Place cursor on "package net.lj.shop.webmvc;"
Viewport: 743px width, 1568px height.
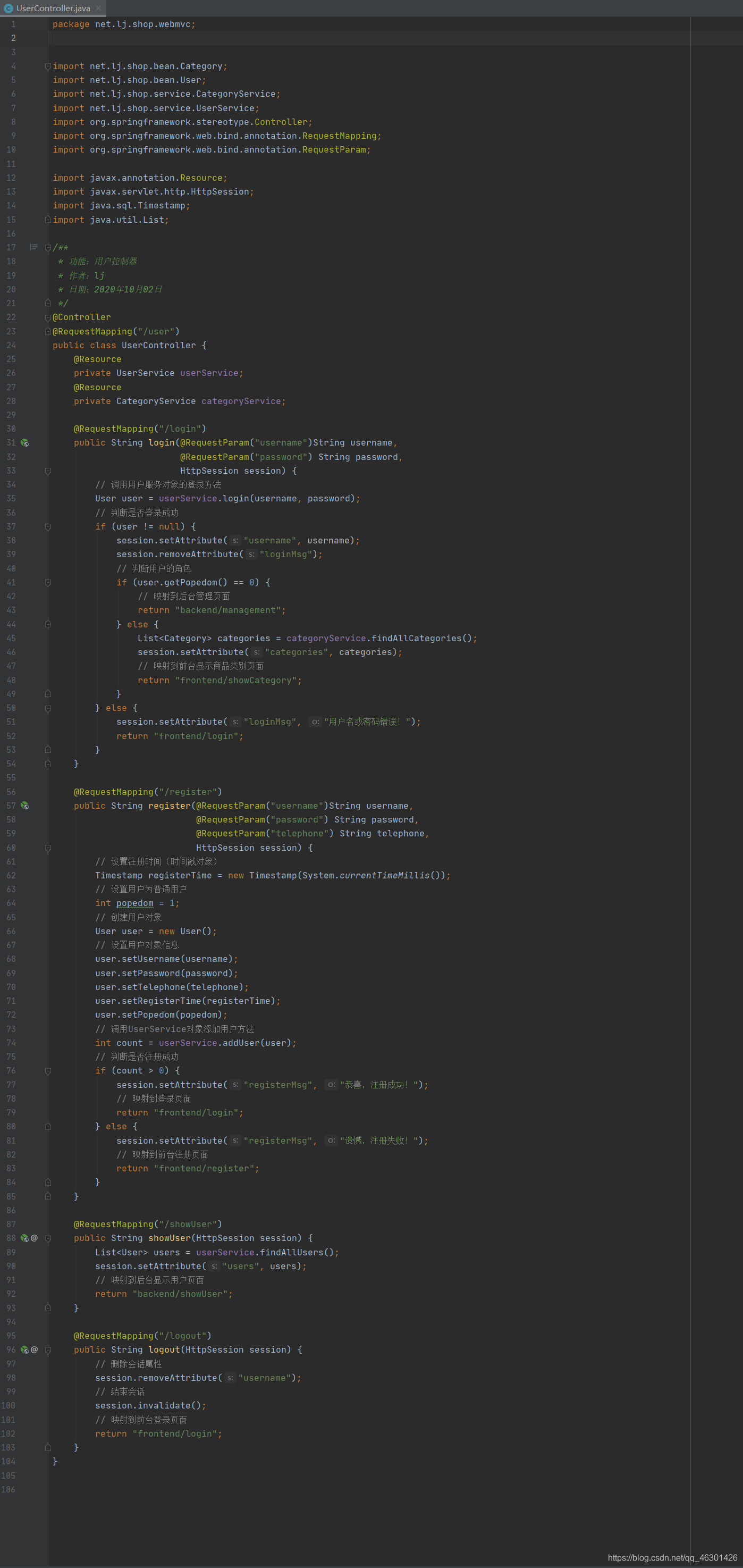[124, 24]
